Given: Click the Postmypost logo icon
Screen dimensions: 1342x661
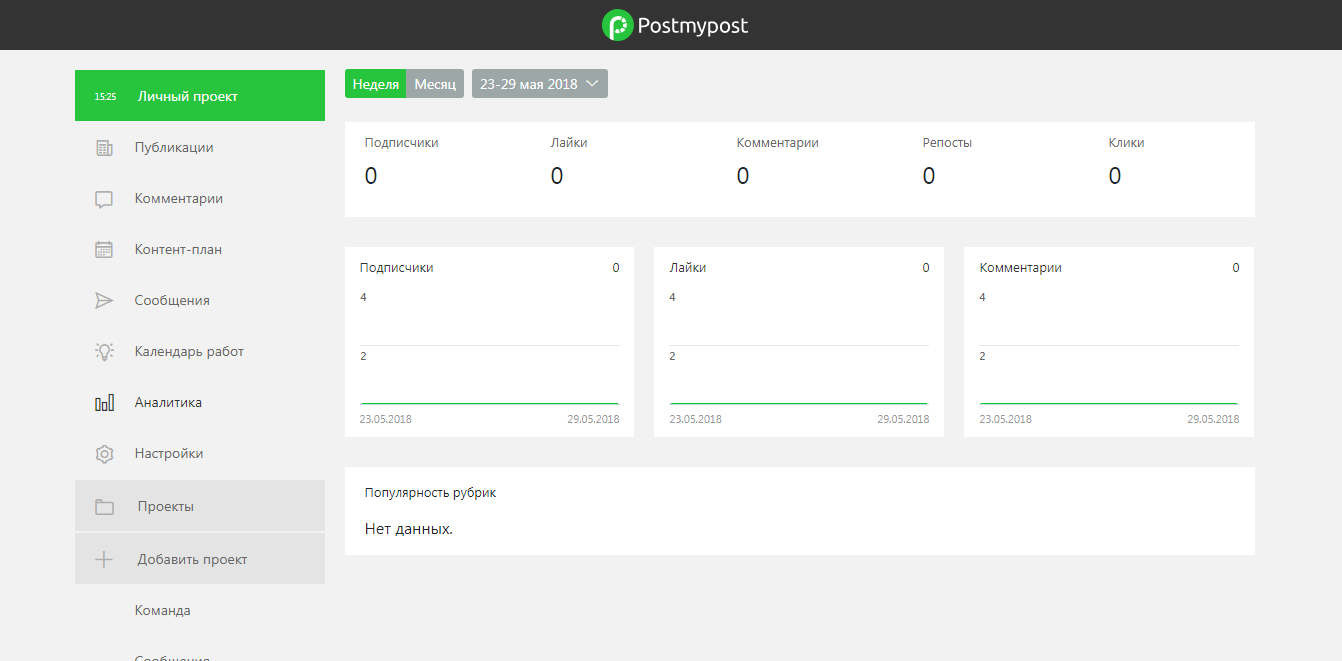Looking at the screenshot, I should point(617,25).
